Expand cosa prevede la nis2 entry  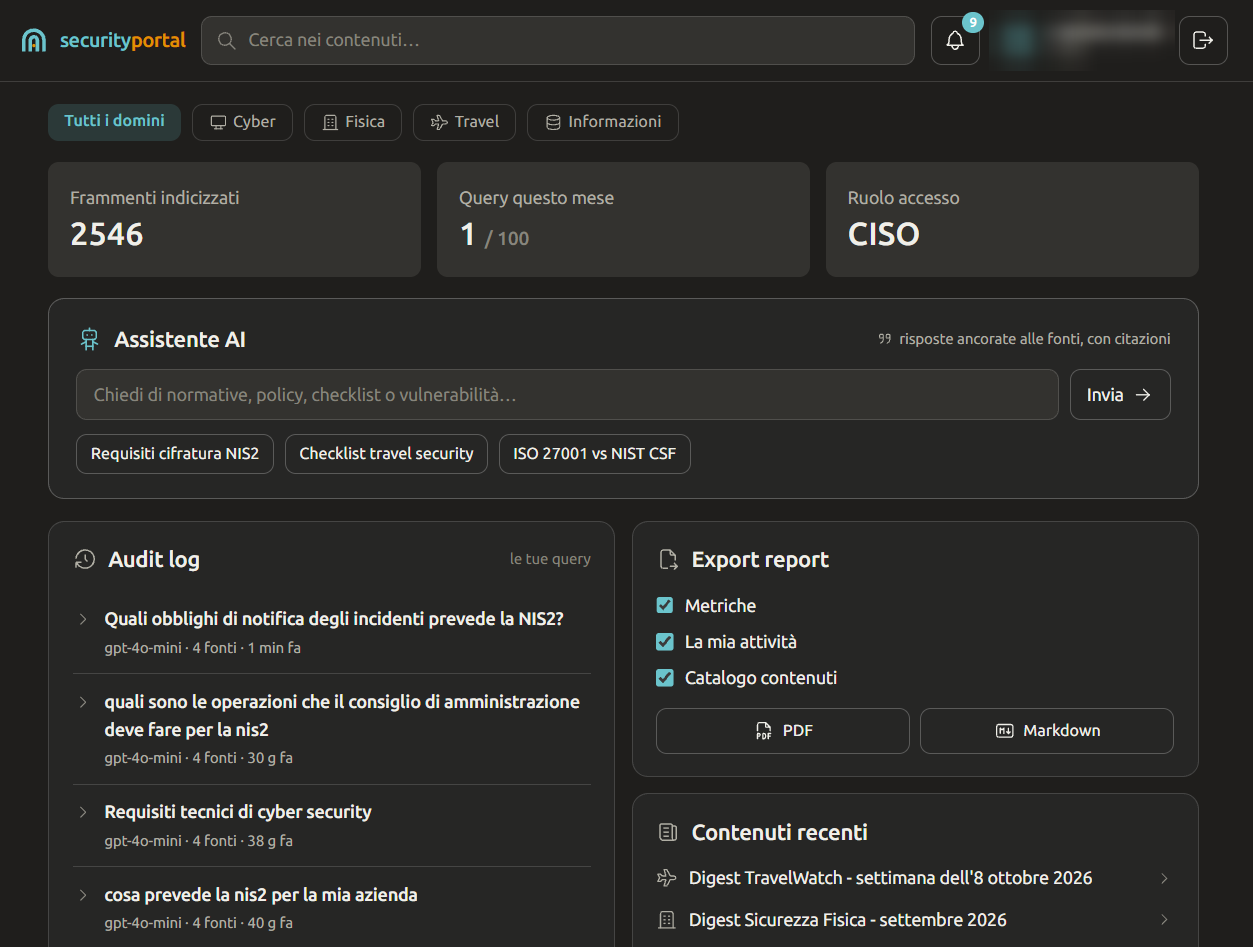[x=84, y=895]
